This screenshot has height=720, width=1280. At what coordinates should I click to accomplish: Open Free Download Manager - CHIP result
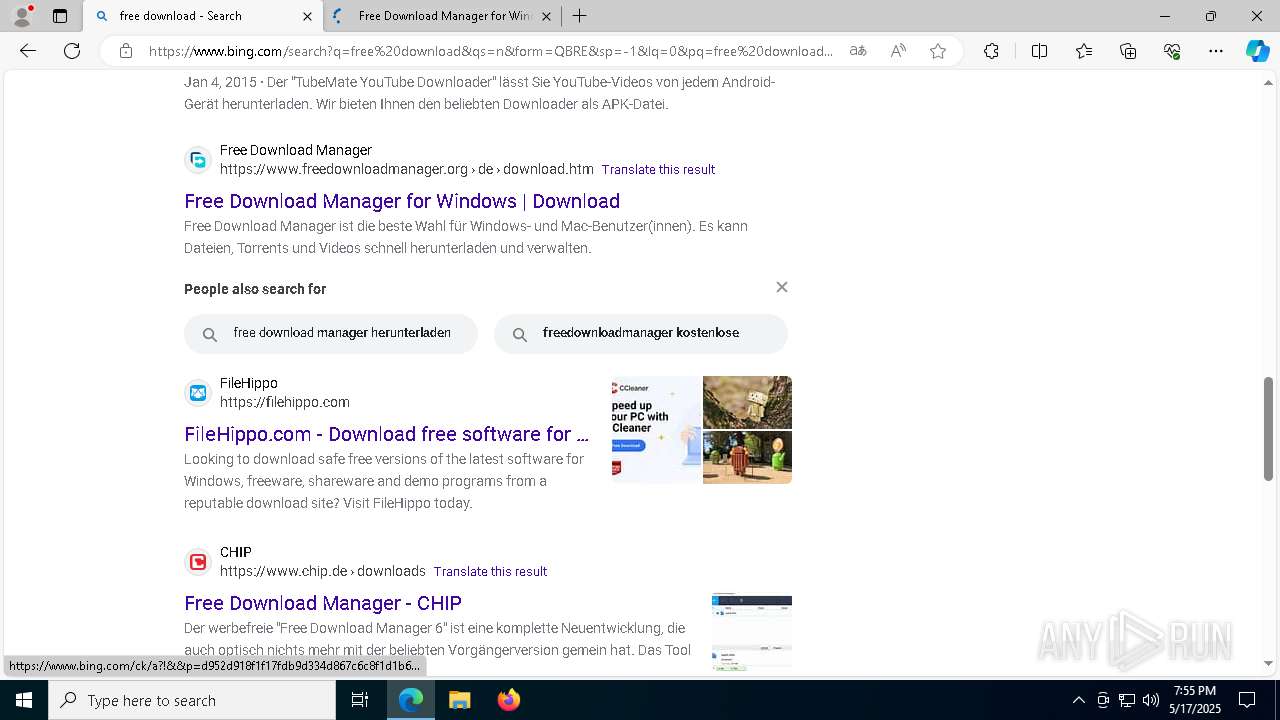coord(323,603)
